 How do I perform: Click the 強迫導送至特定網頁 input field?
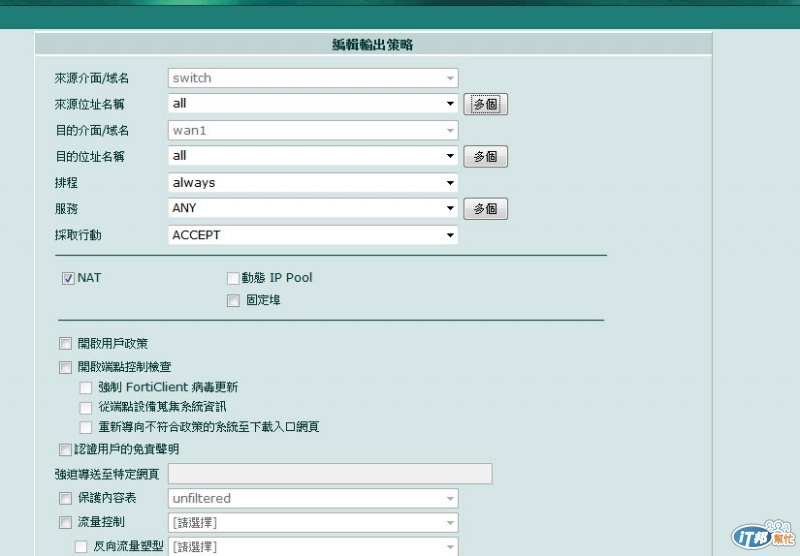330,473
